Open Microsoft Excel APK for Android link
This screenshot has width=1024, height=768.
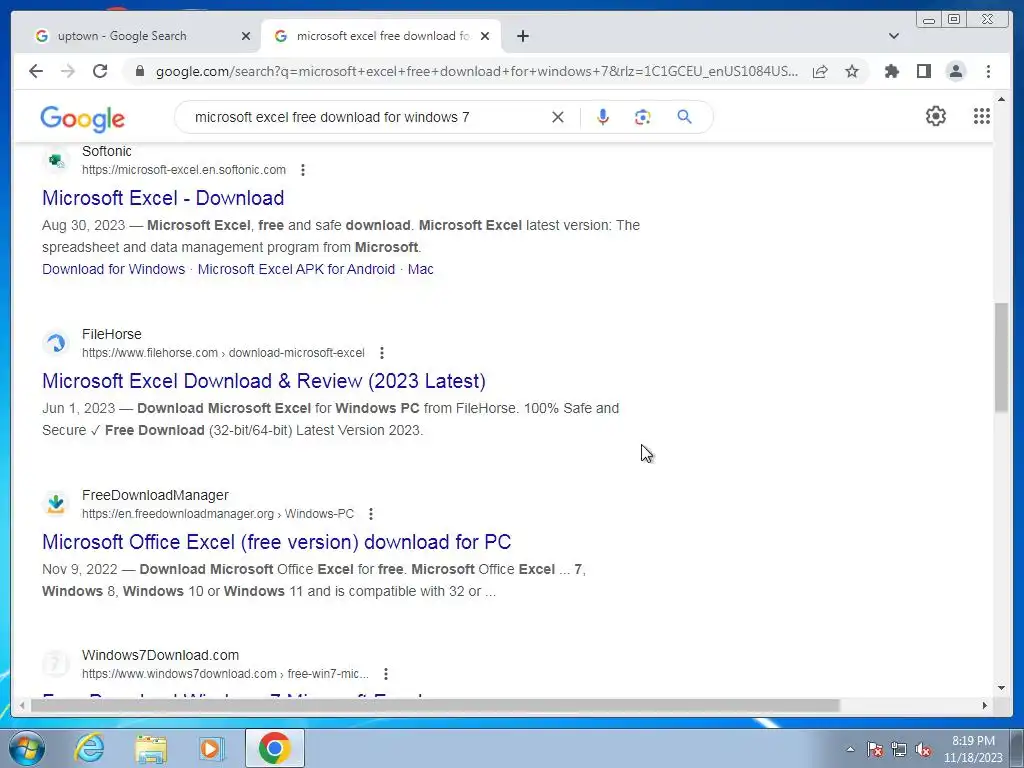tap(296, 269)
